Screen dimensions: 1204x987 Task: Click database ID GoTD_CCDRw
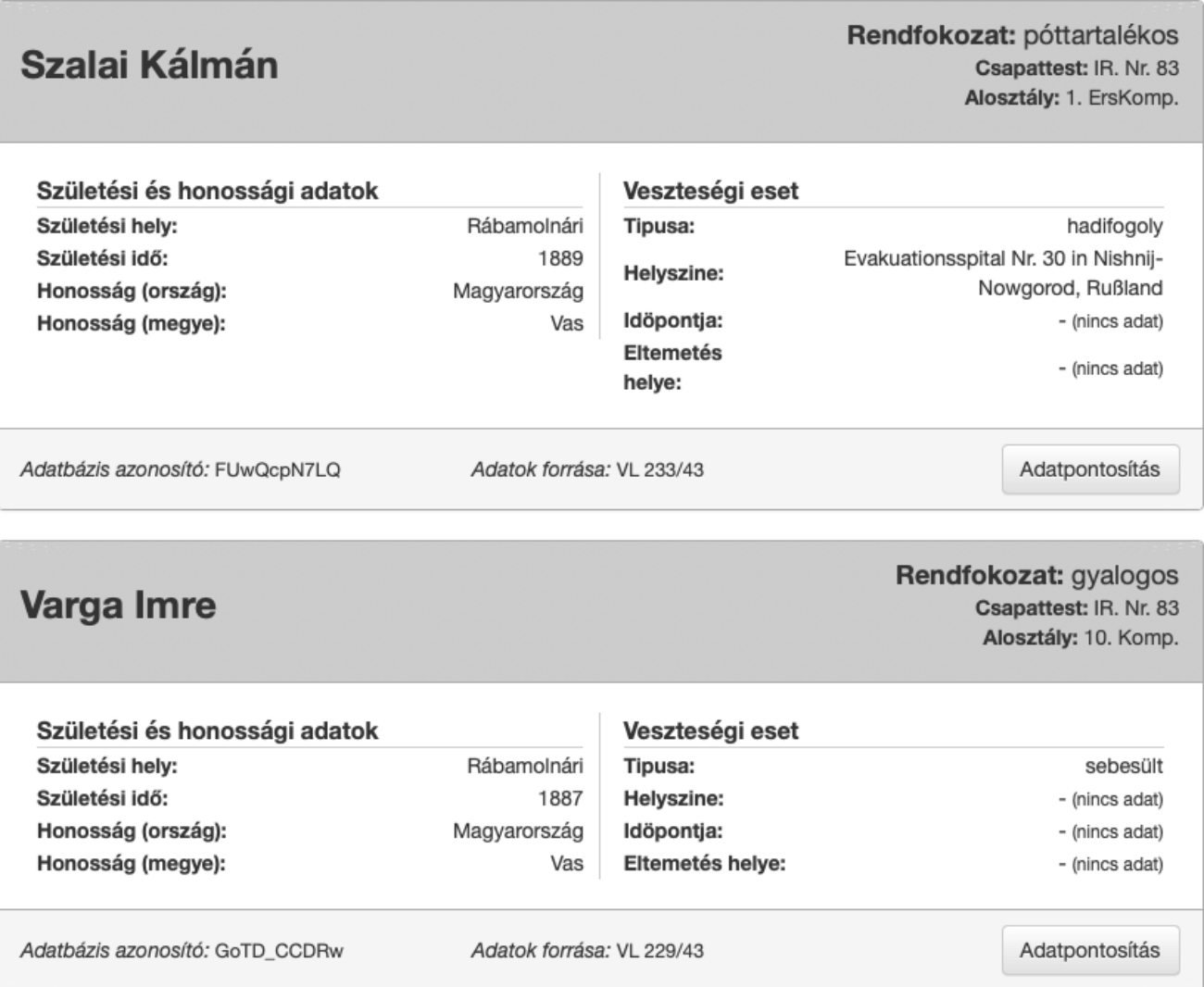click(x=279, y=950)
